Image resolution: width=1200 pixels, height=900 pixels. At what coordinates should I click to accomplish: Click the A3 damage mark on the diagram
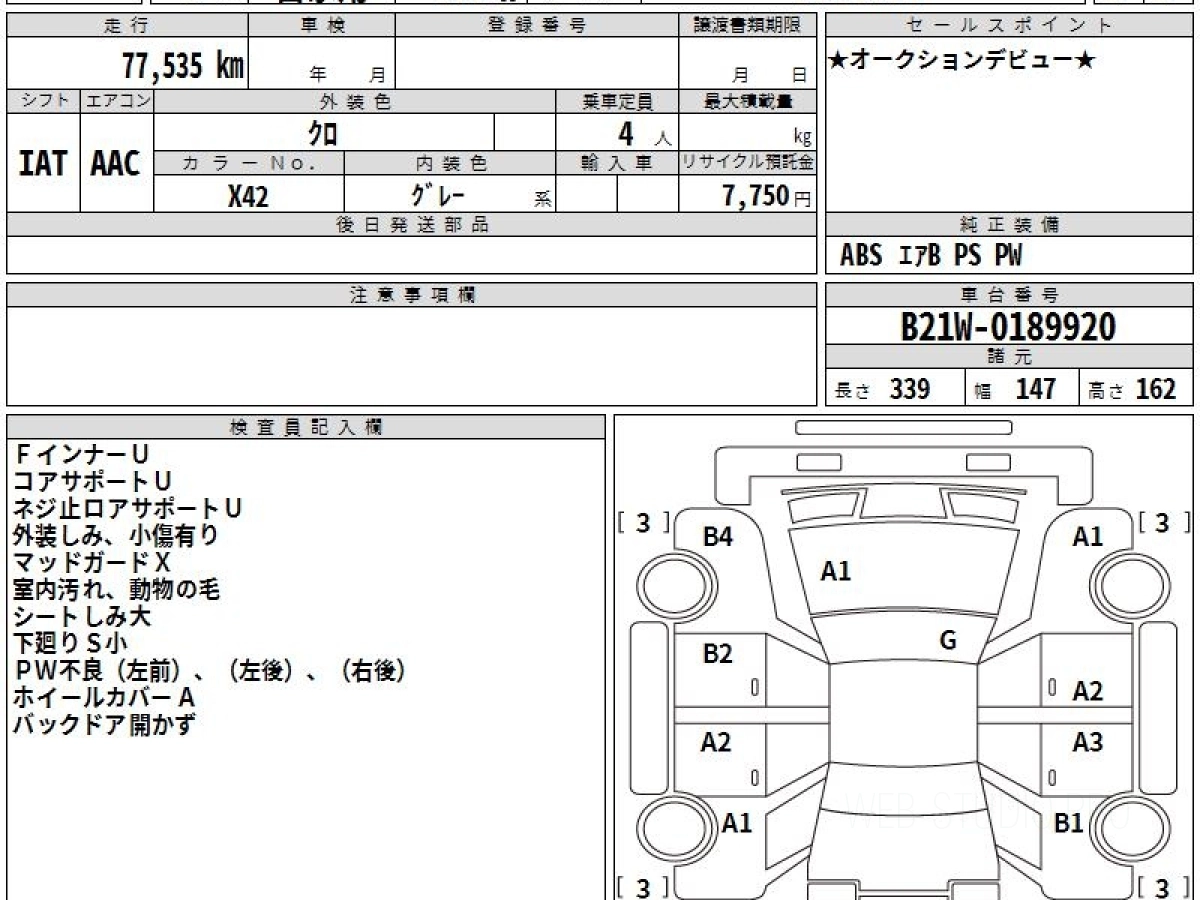tap(1088, 743)
